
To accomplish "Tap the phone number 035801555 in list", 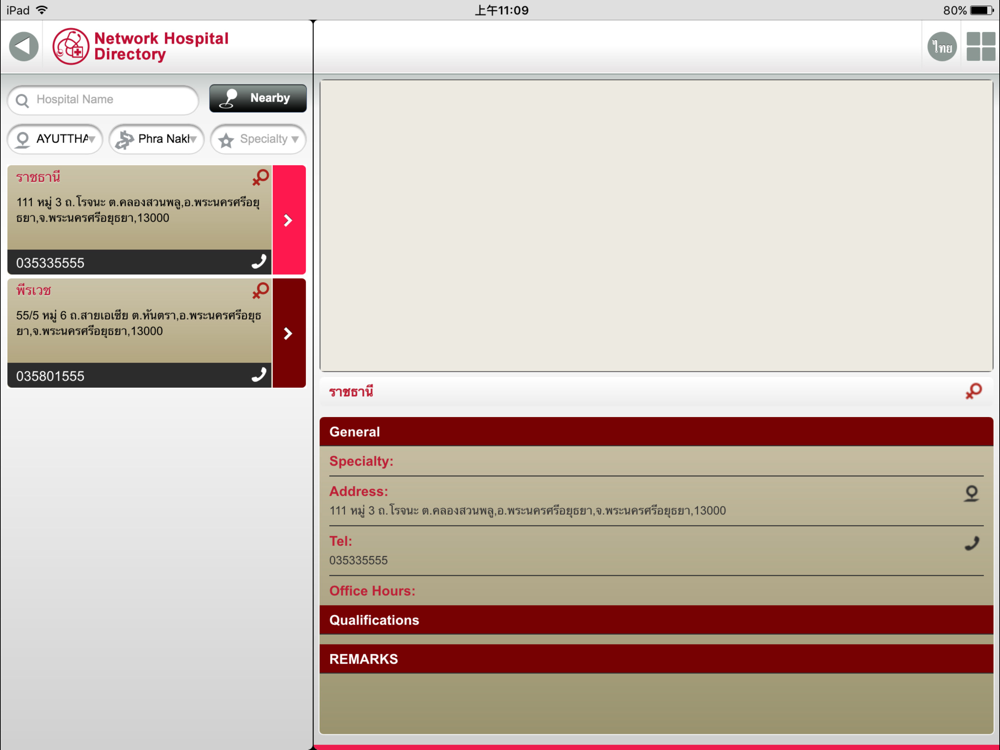I will 50,376.
